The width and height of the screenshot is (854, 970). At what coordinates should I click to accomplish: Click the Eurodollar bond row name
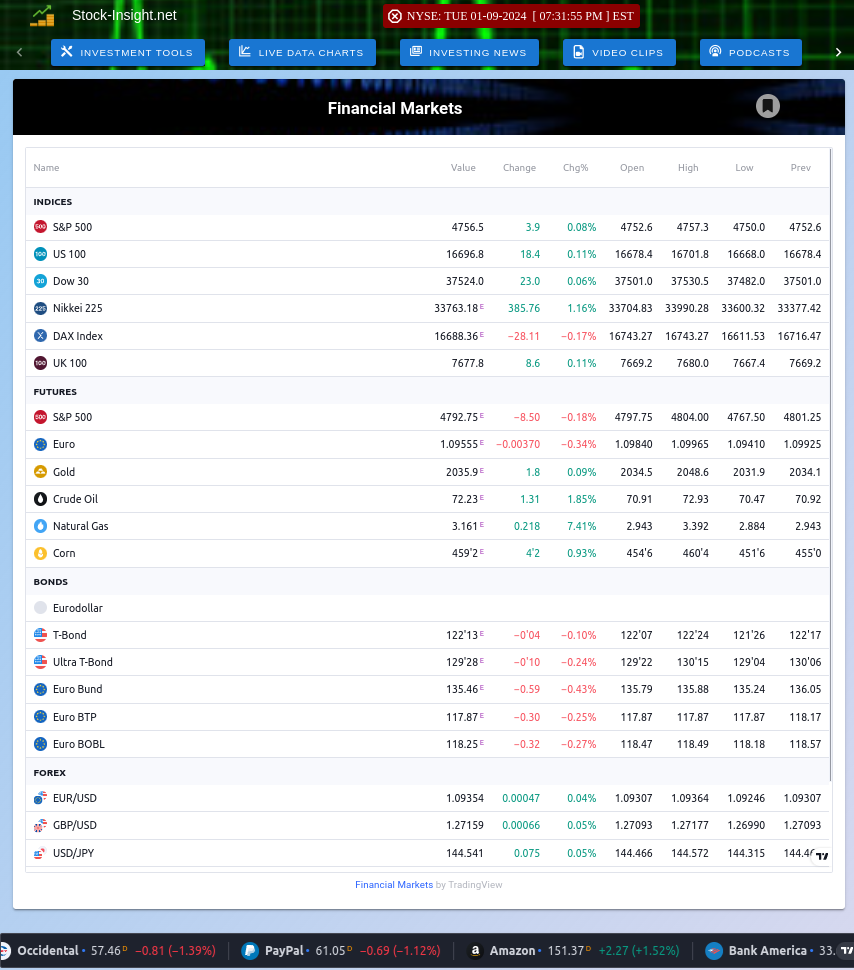coord(78,608)
